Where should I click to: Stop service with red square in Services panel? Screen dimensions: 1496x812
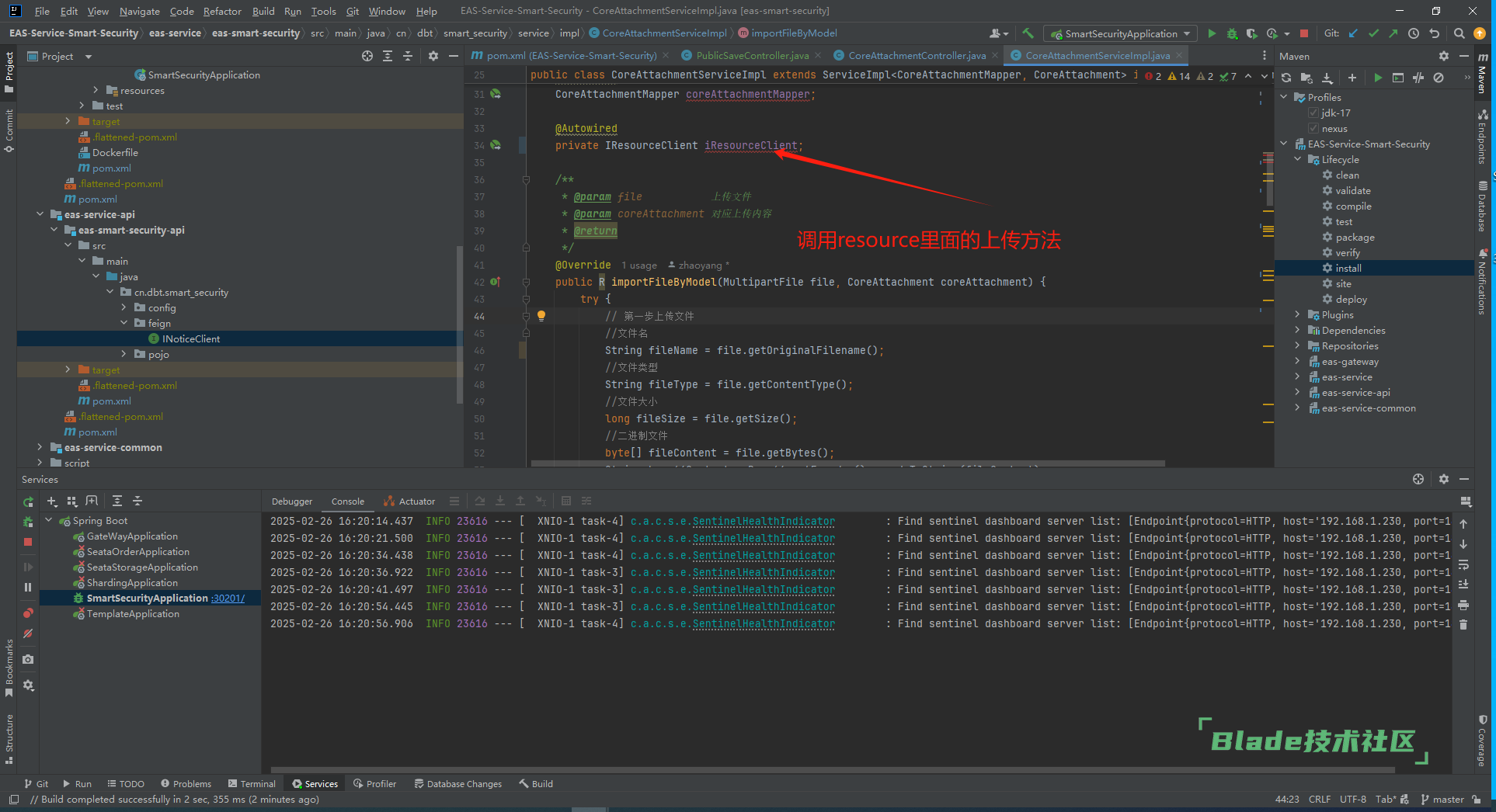28,542
